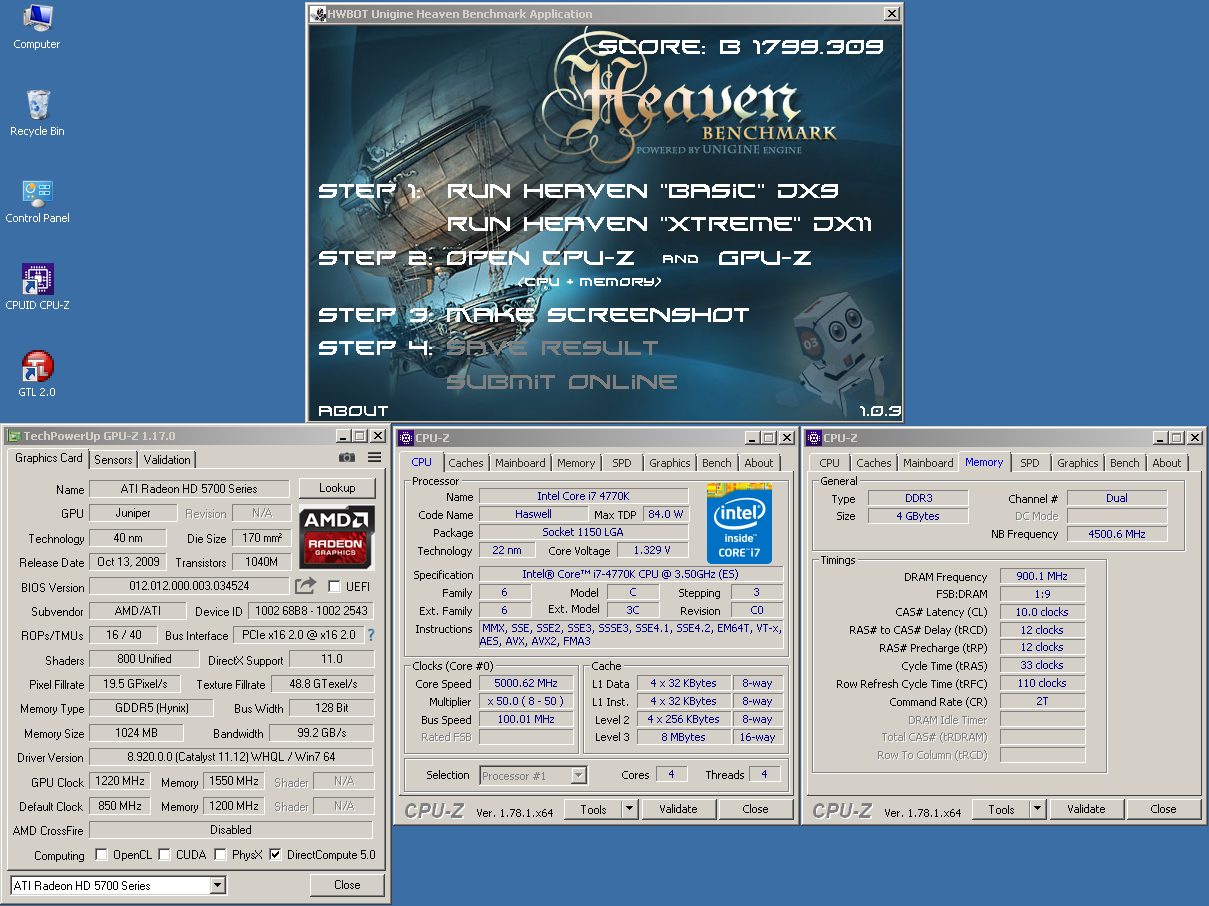Open the Recycle Bin icon
Screen dimensions: 1209x906
[x=37, y=113]
